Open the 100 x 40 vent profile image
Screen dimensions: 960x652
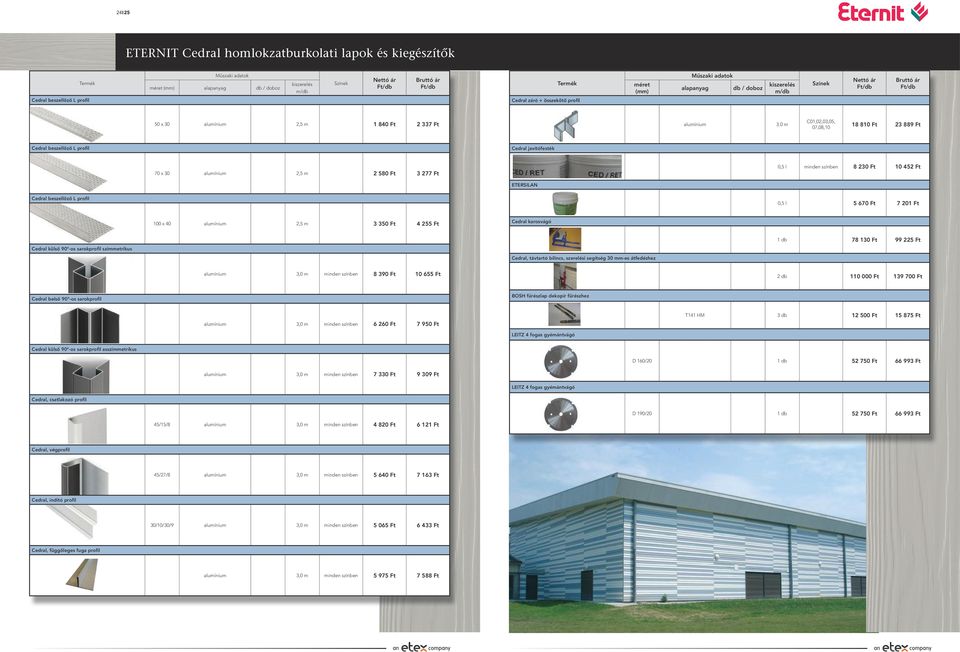(x=72, y=223)
